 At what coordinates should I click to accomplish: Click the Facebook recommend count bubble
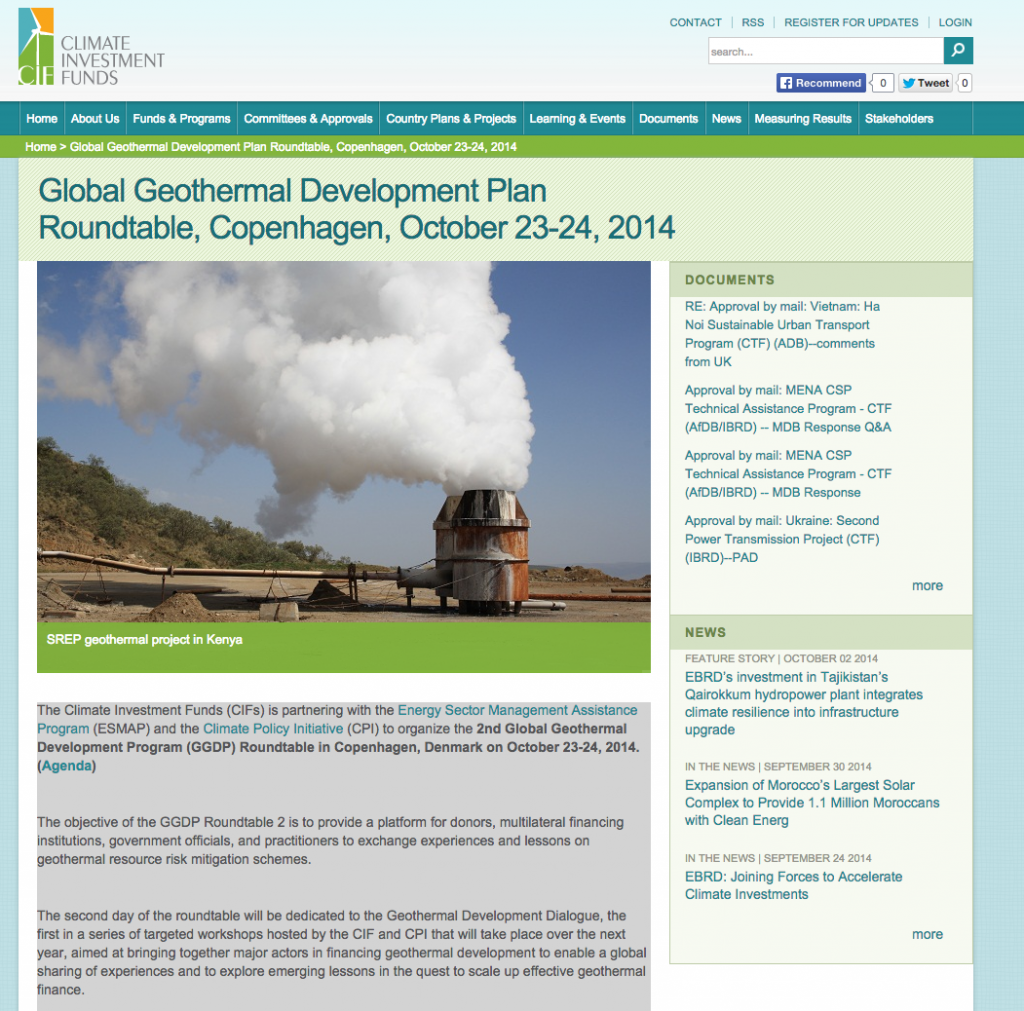(882, 83)
